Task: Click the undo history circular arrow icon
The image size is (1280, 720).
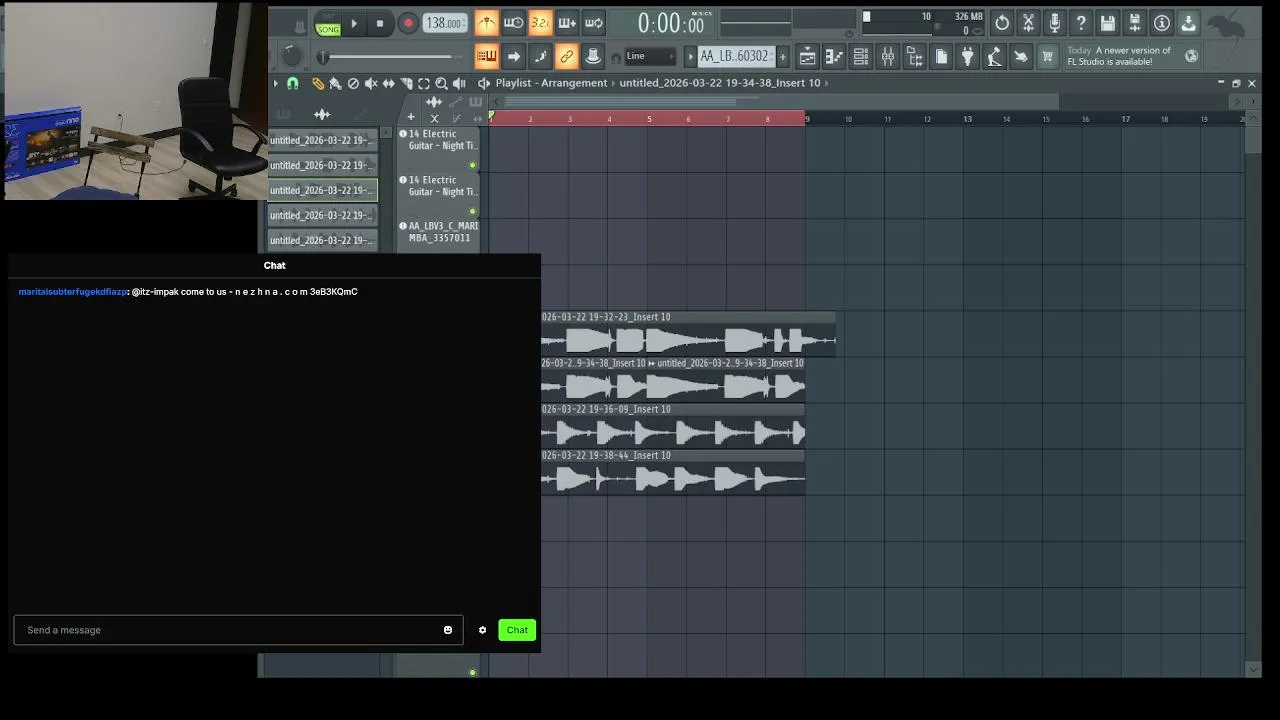Action: [x=1002, y=23]
